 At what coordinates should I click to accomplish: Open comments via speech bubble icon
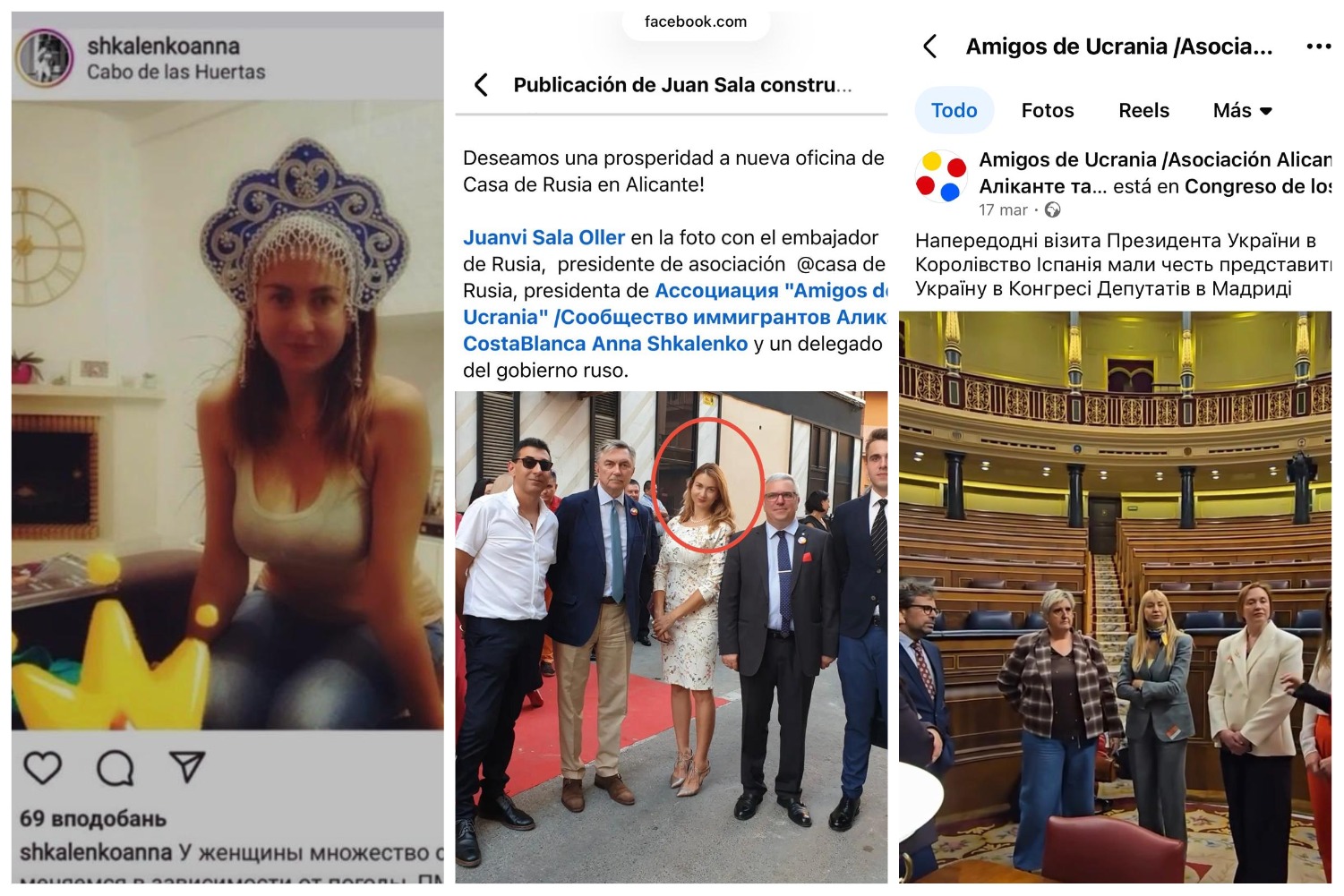116,767
